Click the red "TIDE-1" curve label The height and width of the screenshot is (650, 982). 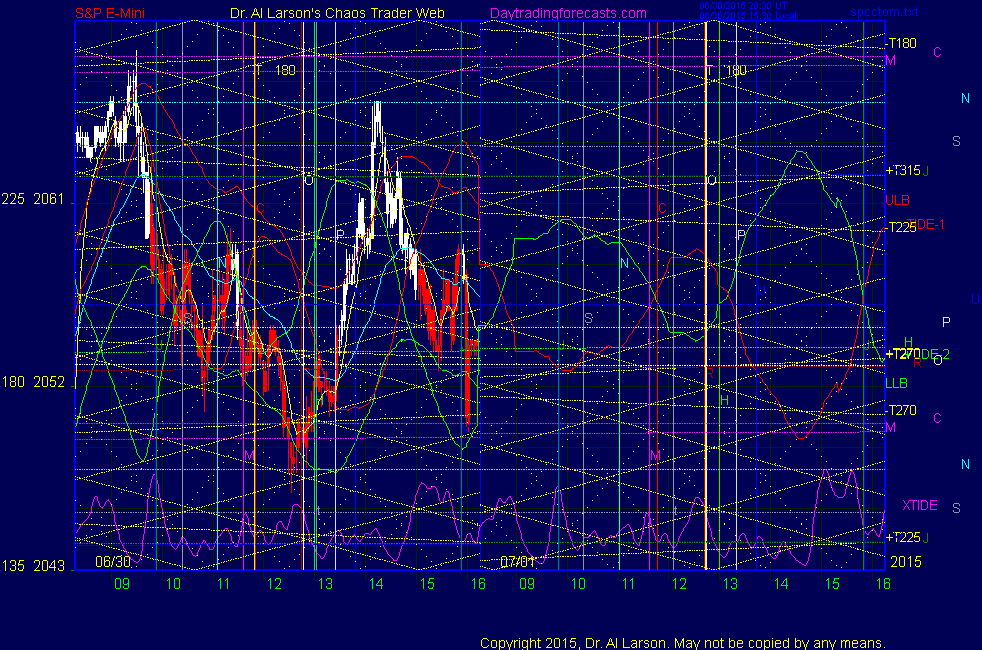click(925, 224)
